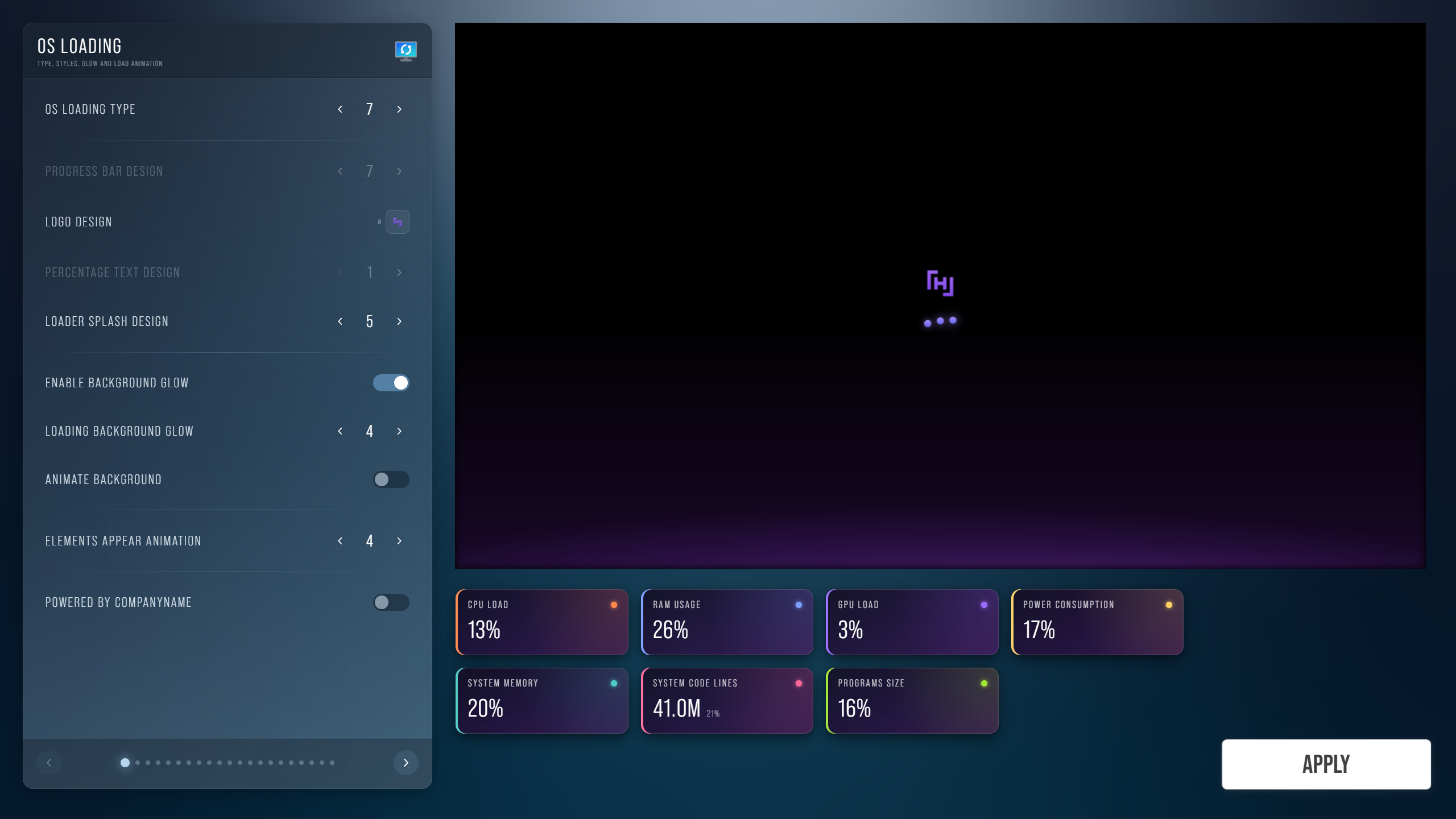1456x819 pixels.
Task: Open the Logo Design picker thumbnail
Action: [x=398, y=222]
